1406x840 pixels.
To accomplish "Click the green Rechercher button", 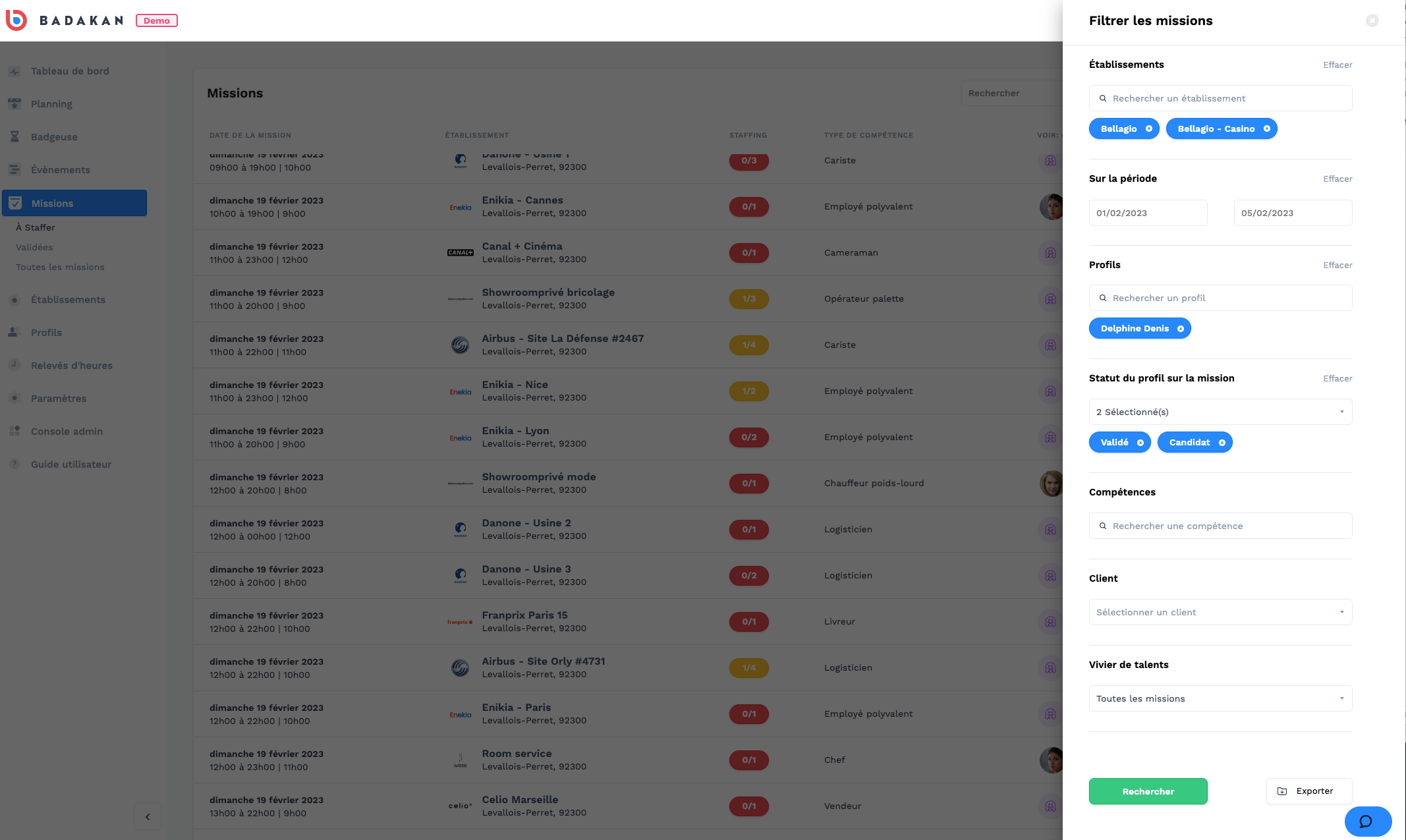I will [1148, 791].
